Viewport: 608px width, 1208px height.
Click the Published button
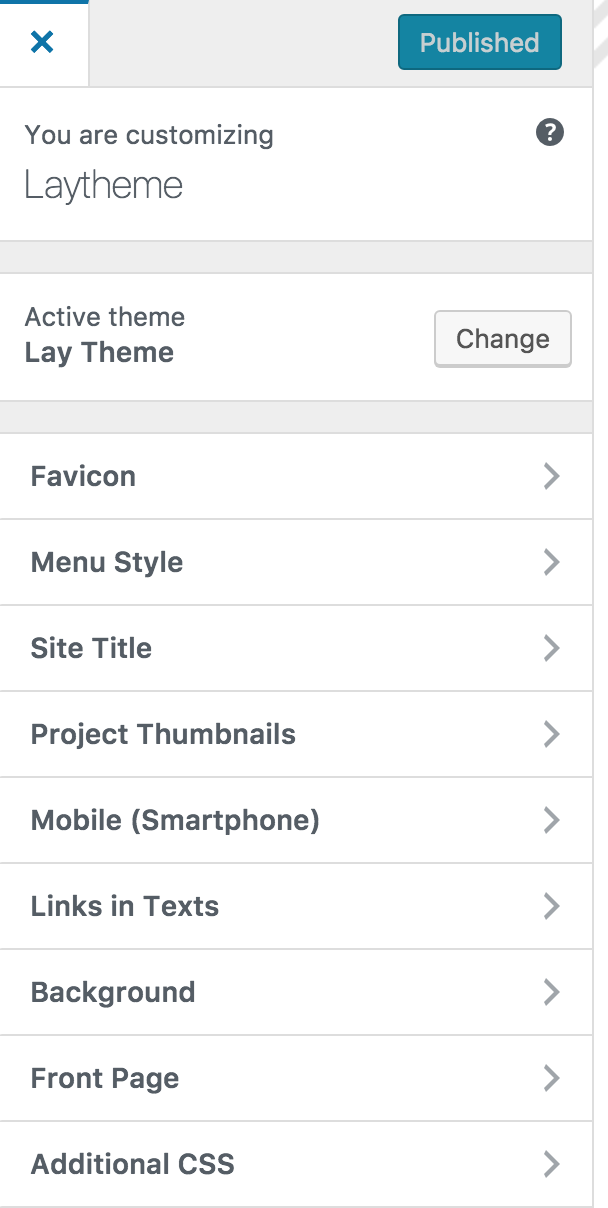tap(479, 42)
